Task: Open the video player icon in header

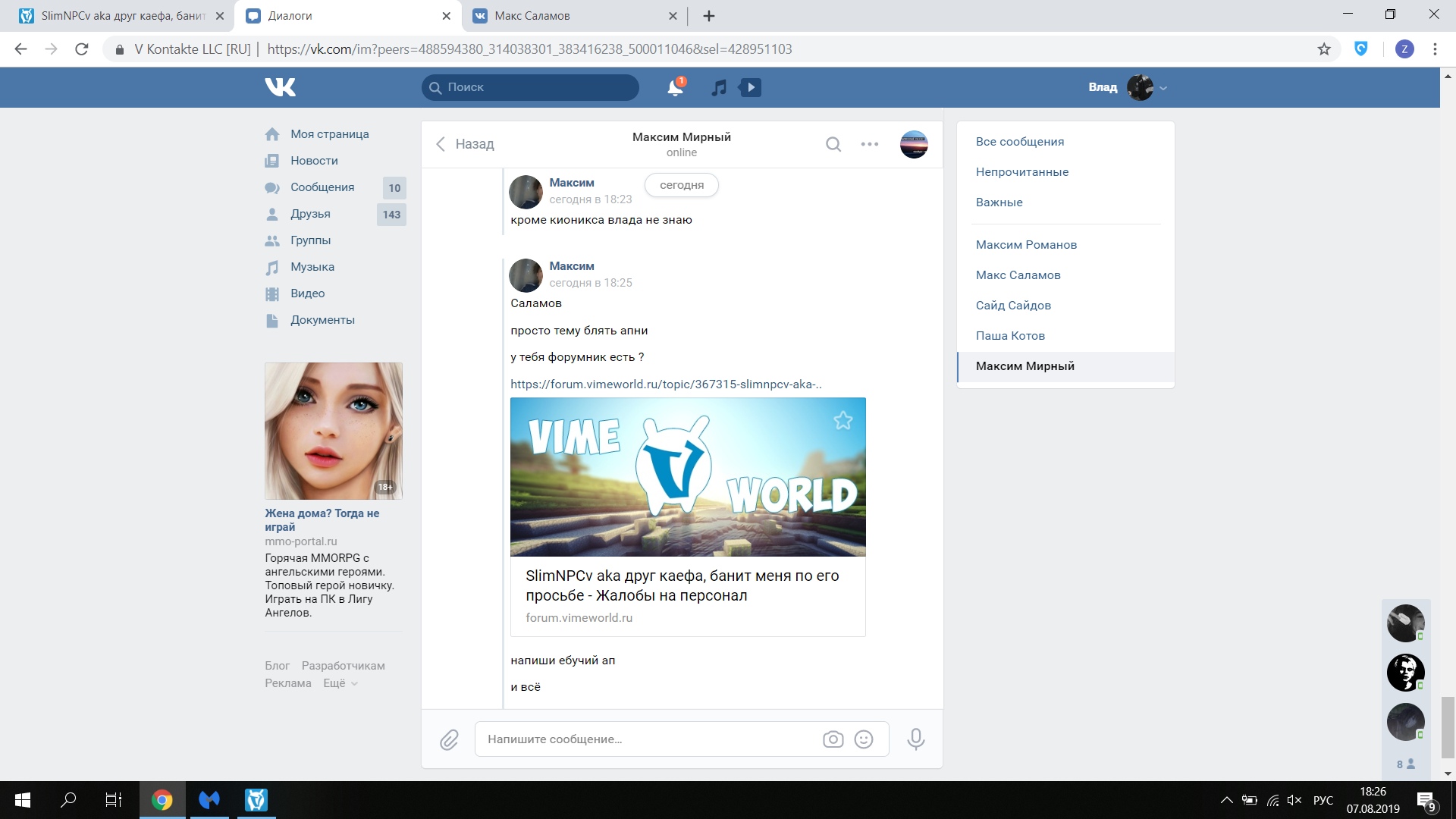Action: (750, 87)
